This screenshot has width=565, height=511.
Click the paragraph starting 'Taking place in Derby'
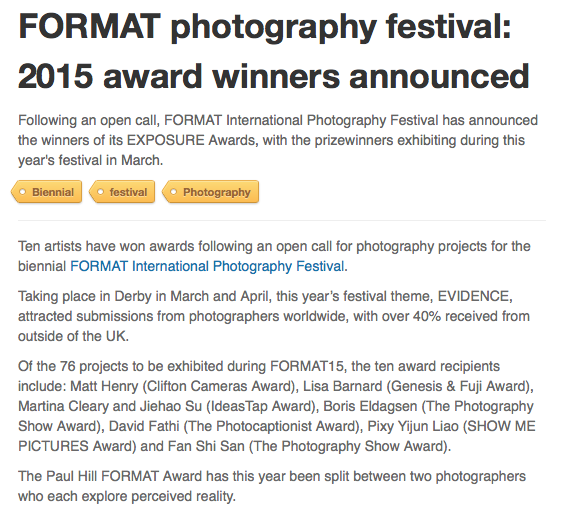[x=274, y=316]
